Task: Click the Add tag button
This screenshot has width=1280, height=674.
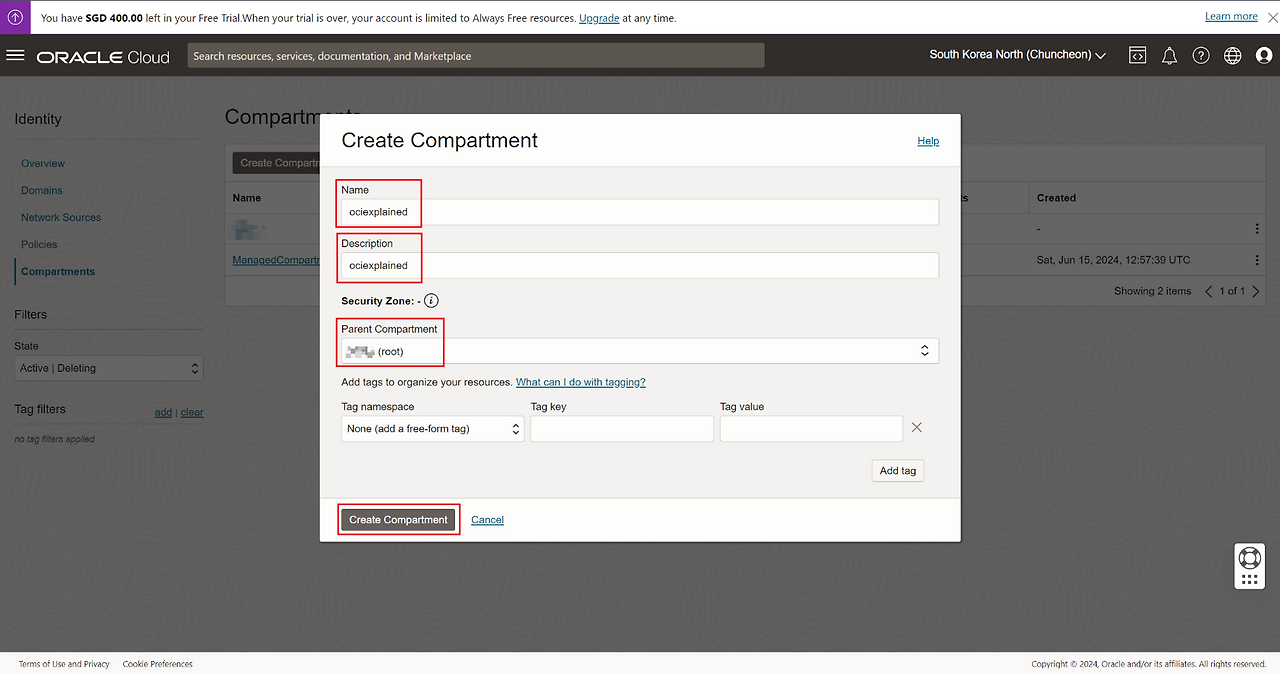Action: 897,471
